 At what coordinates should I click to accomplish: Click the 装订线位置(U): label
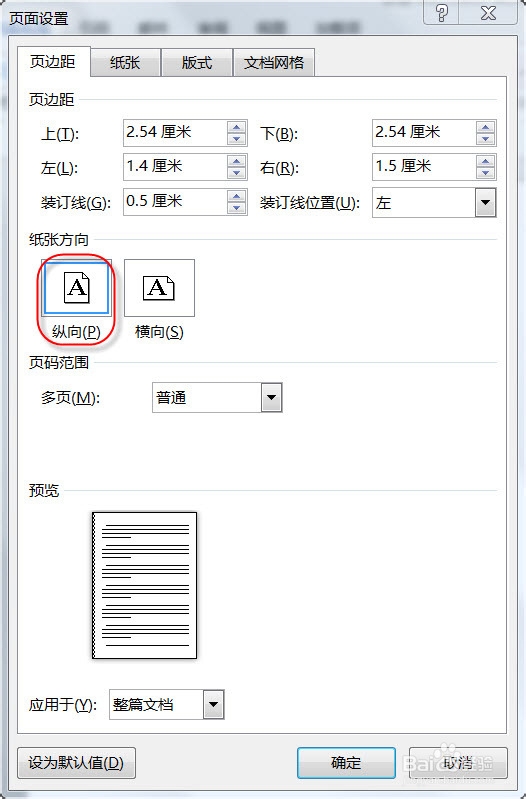coord(310,203)
